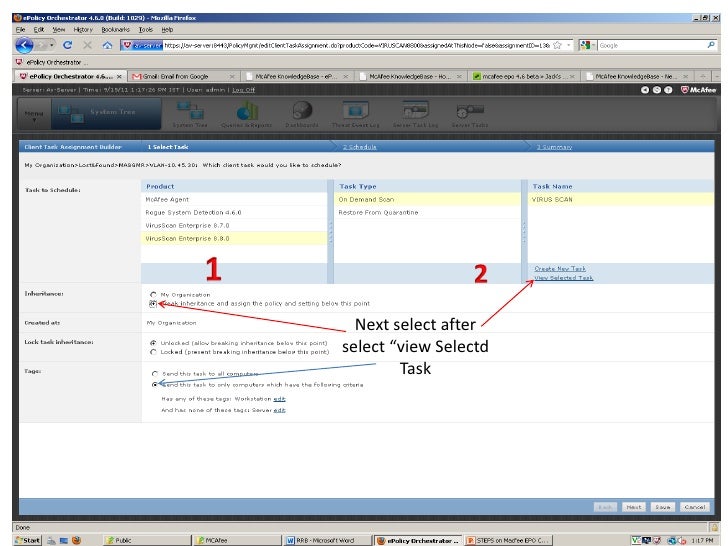The image size is (728, 546).
Task: Stop loading with the X icon
Action: tap(87, 45)
